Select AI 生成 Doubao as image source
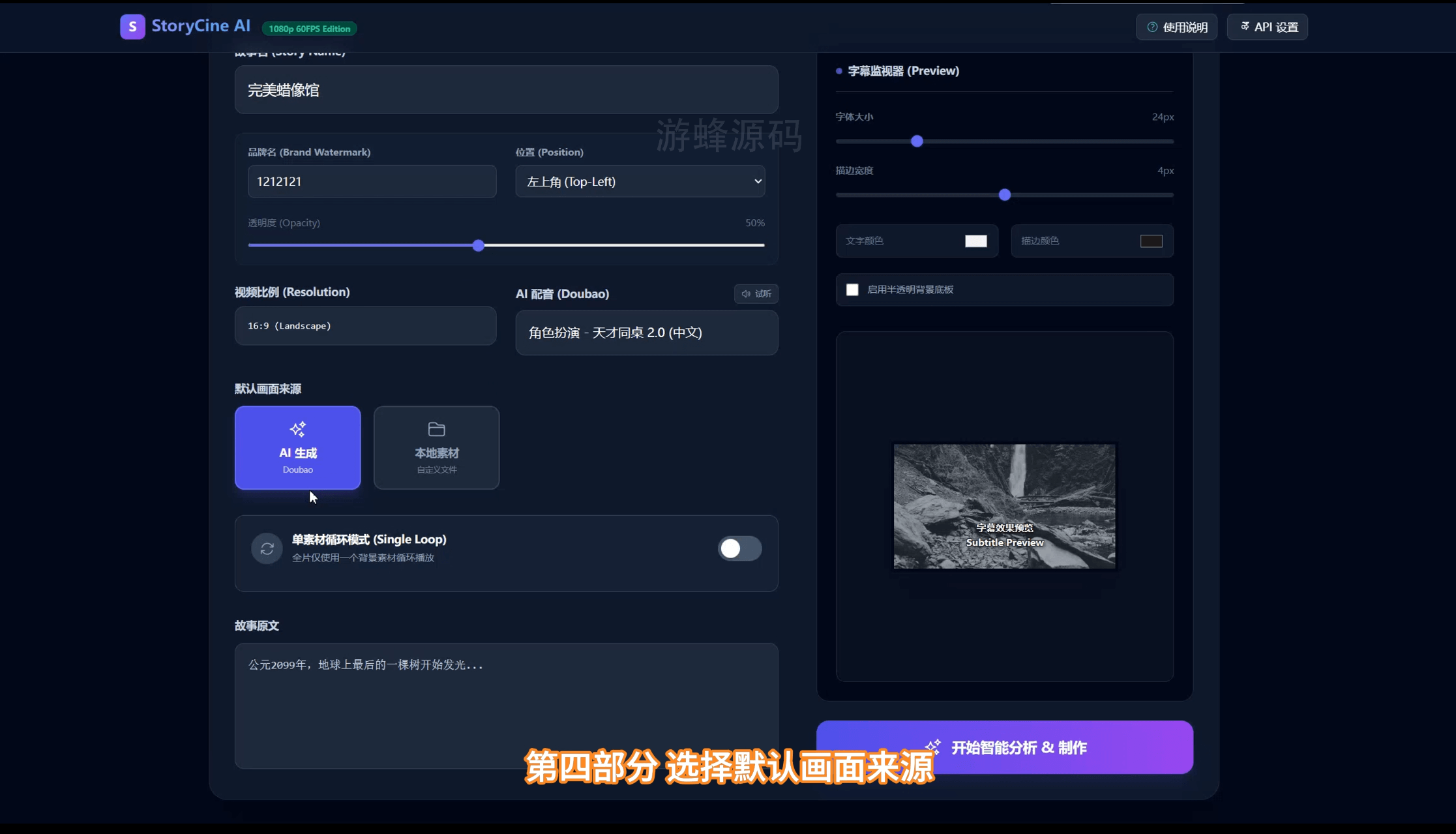1456x834 pixels. point(297,447)
